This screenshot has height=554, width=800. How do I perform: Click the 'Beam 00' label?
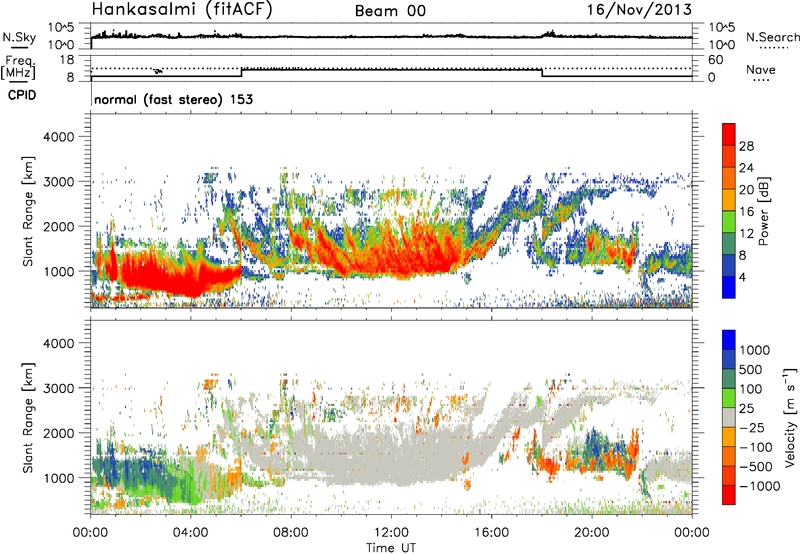(x=390, y=11)
